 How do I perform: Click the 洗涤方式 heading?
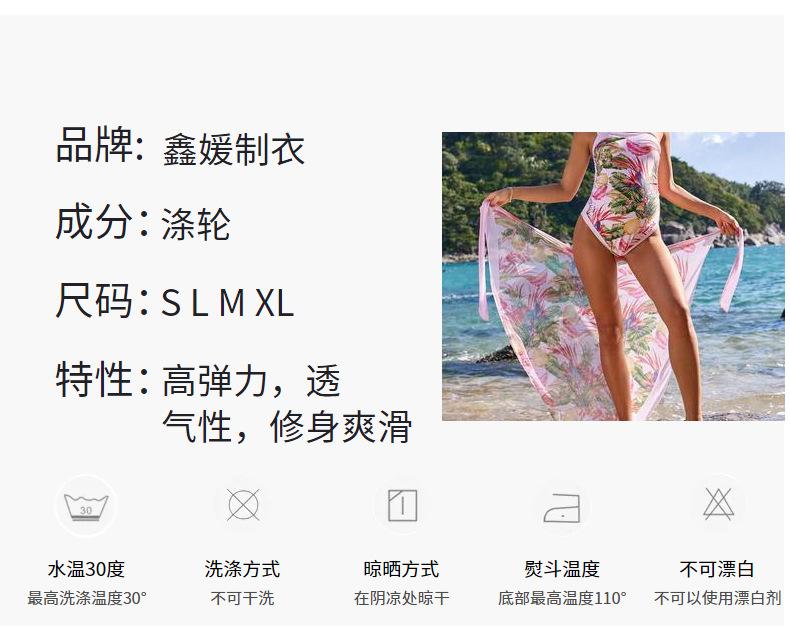tap(242, 569)
